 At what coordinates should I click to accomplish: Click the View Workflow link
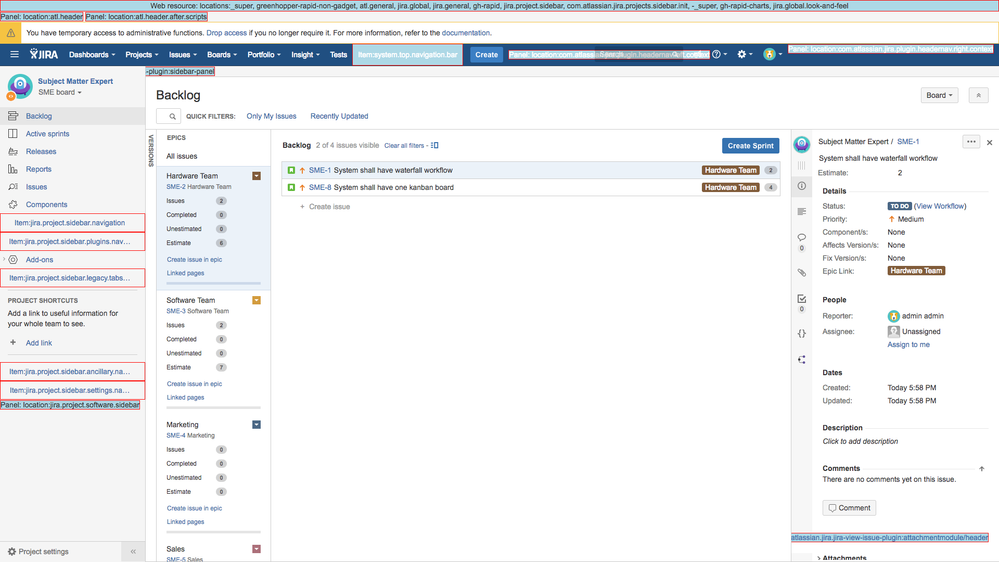(x=940, y=206)
